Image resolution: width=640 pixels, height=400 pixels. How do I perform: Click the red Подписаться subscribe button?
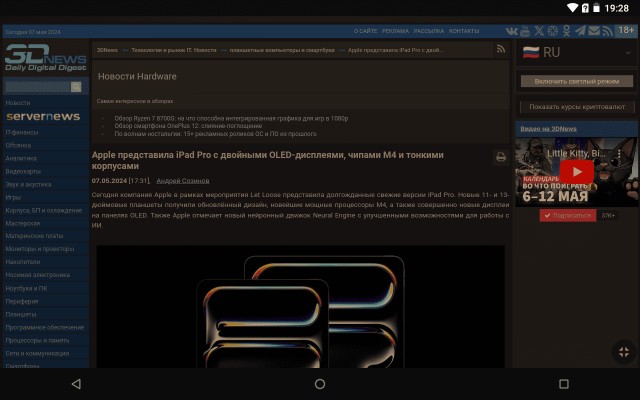tap(568, 215)
